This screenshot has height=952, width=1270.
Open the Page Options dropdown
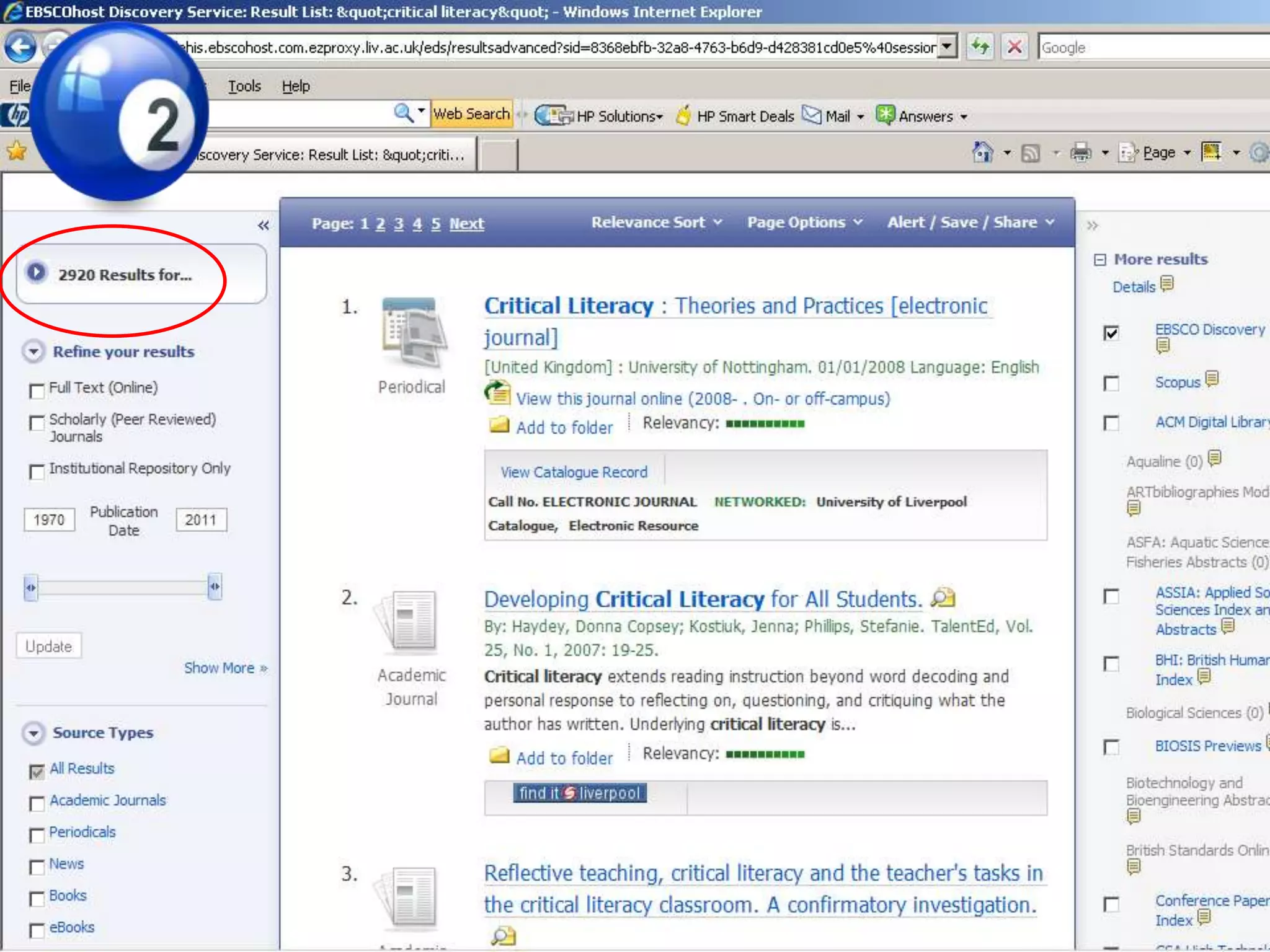coord(804,223)
